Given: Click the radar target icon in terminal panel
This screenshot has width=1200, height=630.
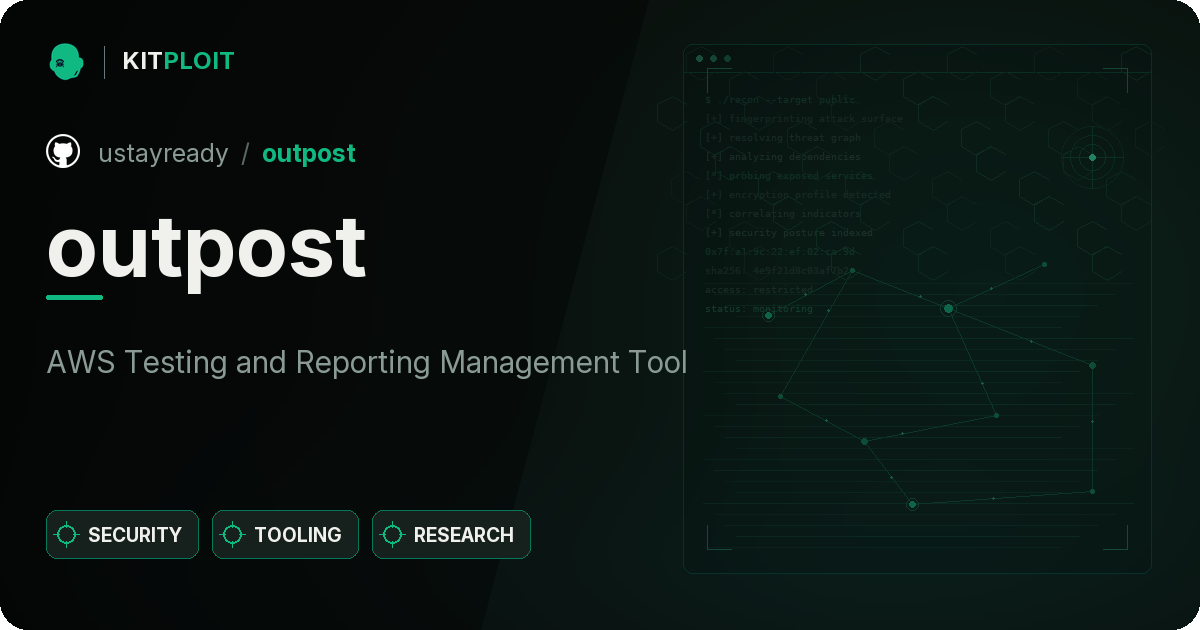Looking at the screenshot, I should coord(1092,157).
